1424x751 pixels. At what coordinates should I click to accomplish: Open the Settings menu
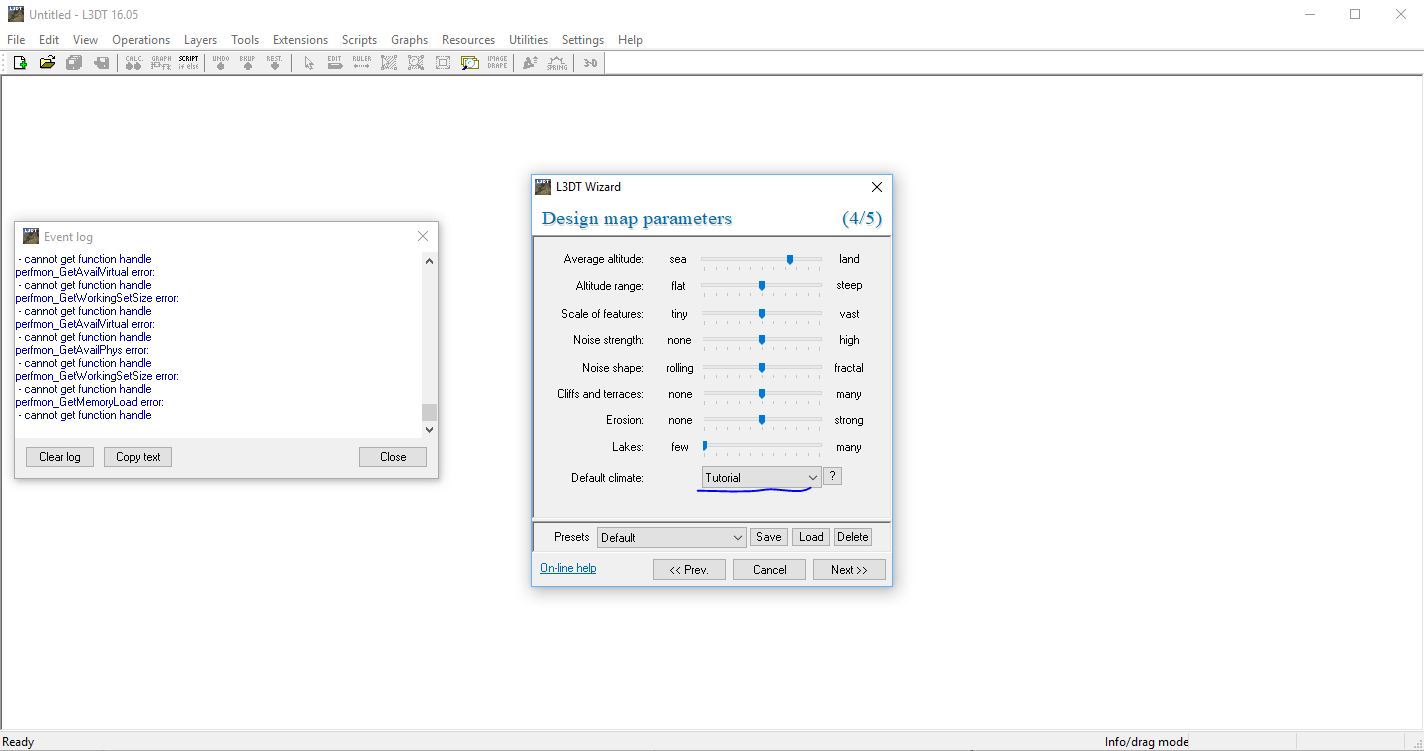click(582, 40)
